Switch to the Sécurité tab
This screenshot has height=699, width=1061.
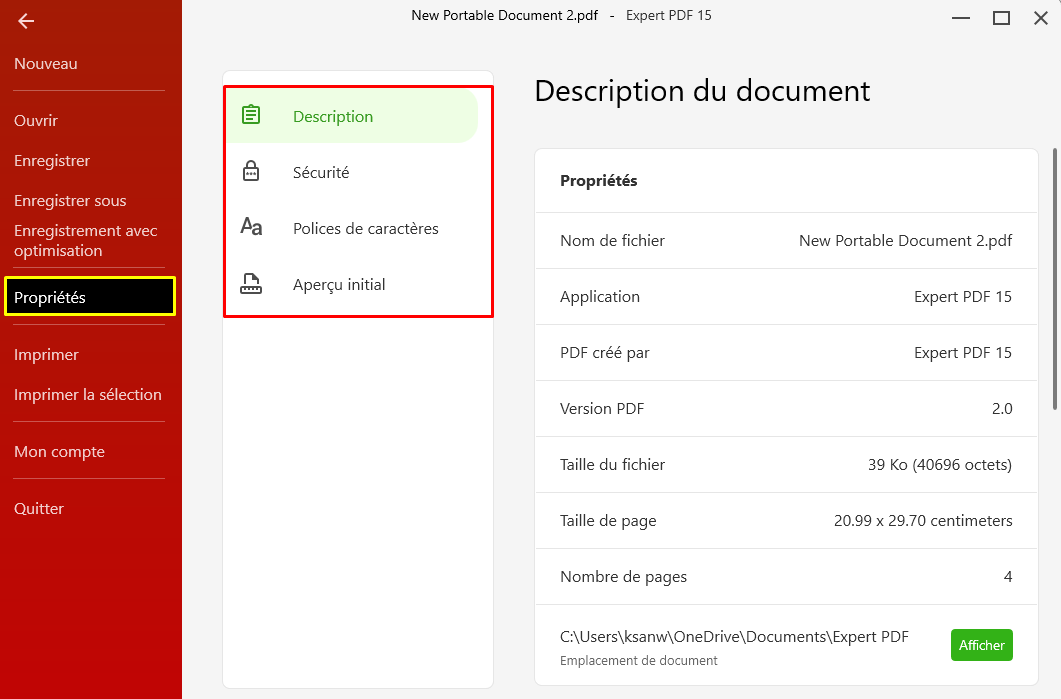coord(351,173)
